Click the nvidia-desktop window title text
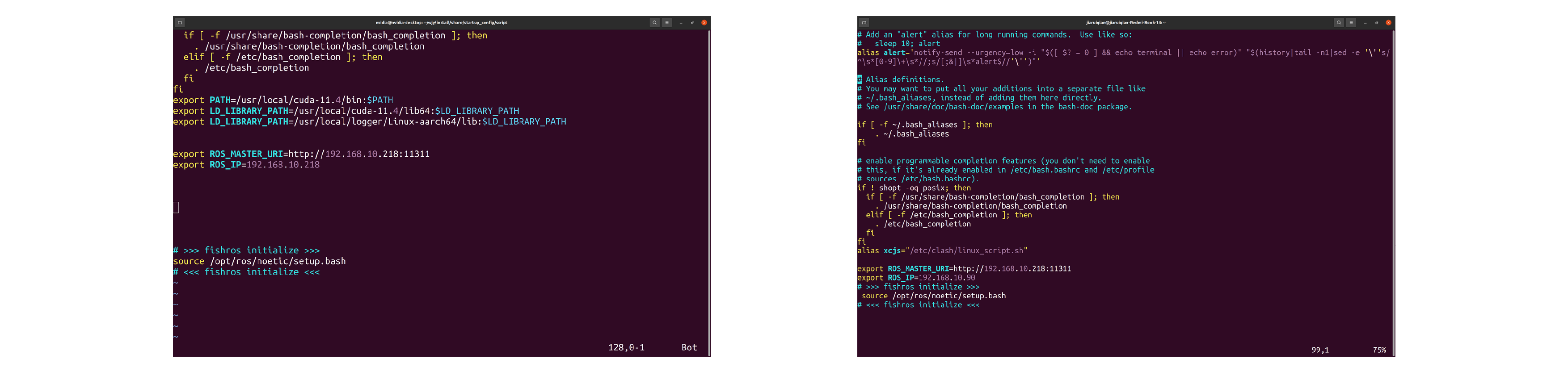Viewport: 1568px width, 371px height. 441,22
